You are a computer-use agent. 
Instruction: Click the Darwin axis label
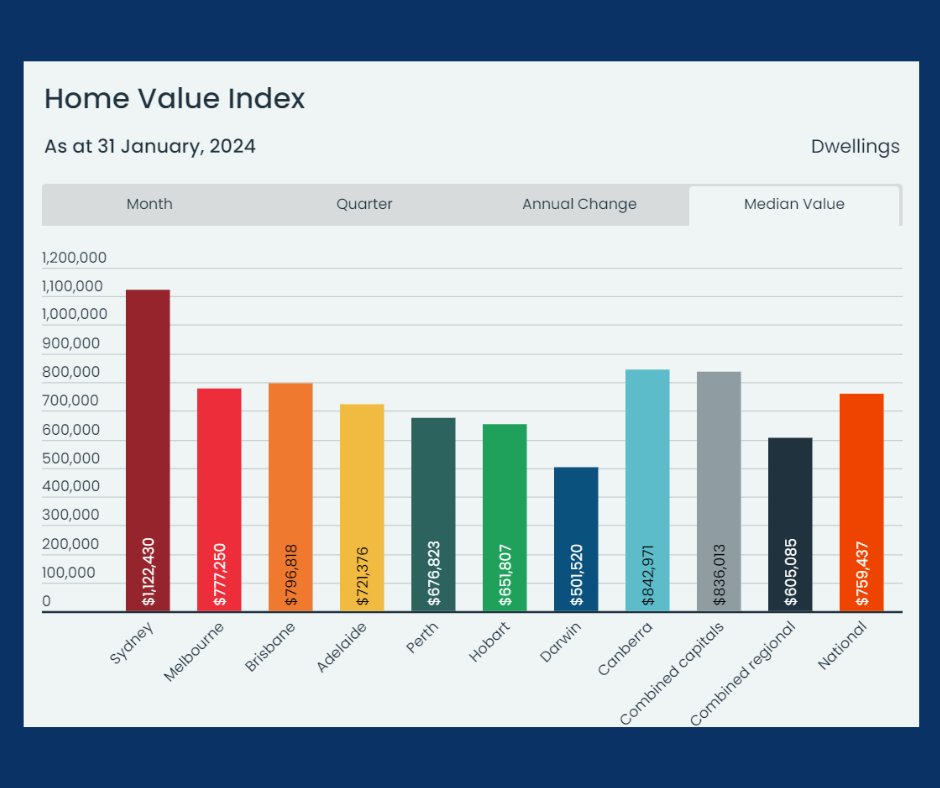coord(561,642)
